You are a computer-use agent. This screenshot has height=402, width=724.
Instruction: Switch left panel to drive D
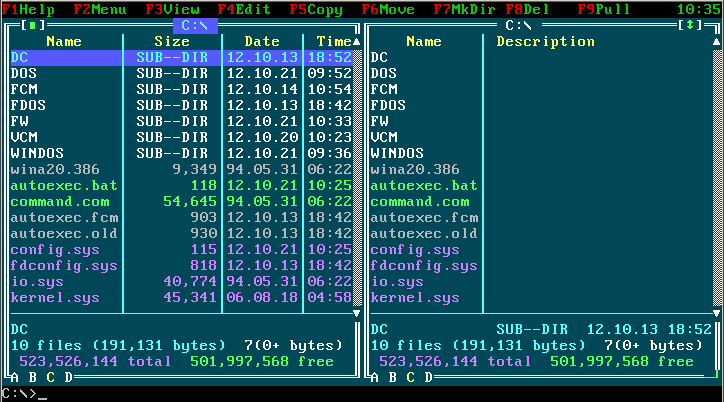68,377
